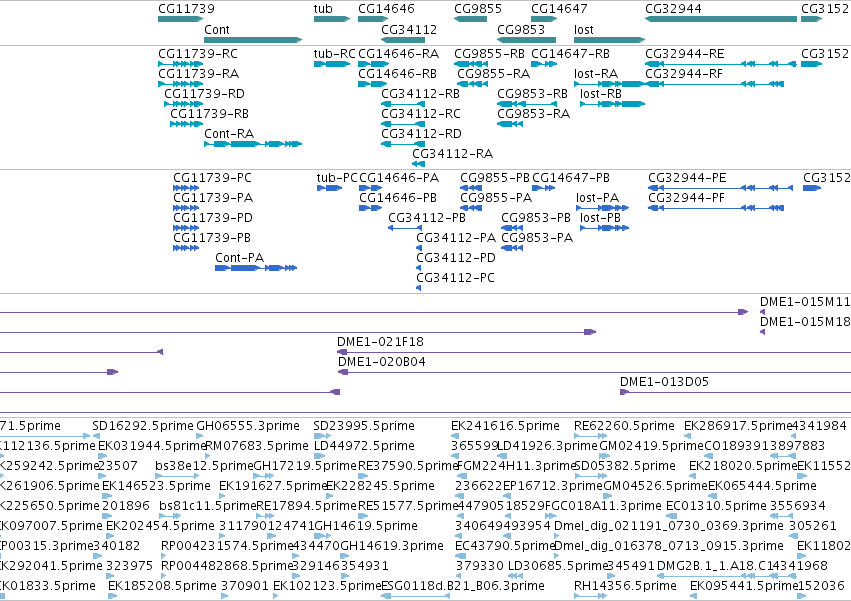Image resolution: width=851 pixels, height=601 pixels.
Task: Click the CG32944-PE protein label
Action: [x=687, y=178]
